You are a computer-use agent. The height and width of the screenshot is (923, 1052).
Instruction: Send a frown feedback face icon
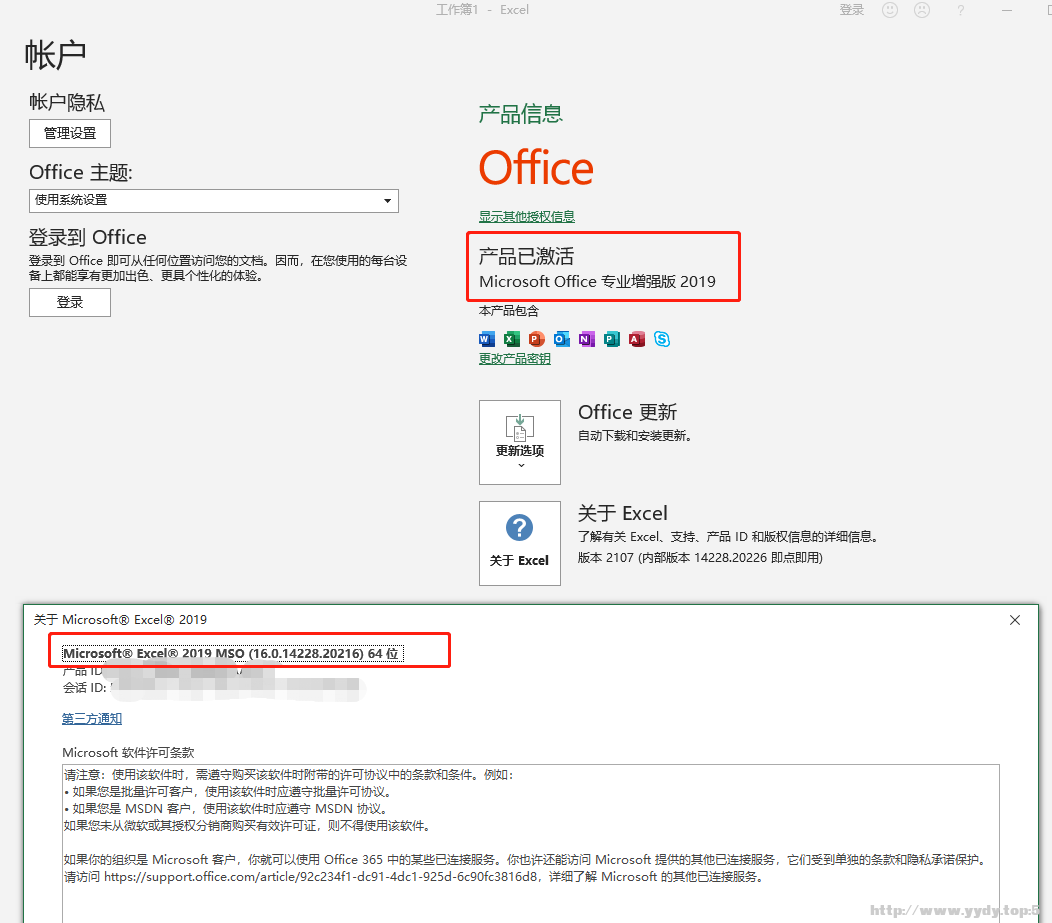(x=923, y=10)
